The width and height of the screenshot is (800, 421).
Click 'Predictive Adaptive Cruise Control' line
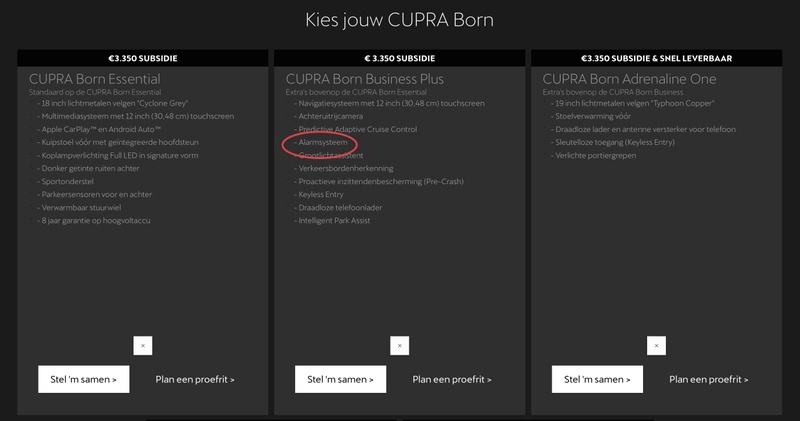click(358, 130)
